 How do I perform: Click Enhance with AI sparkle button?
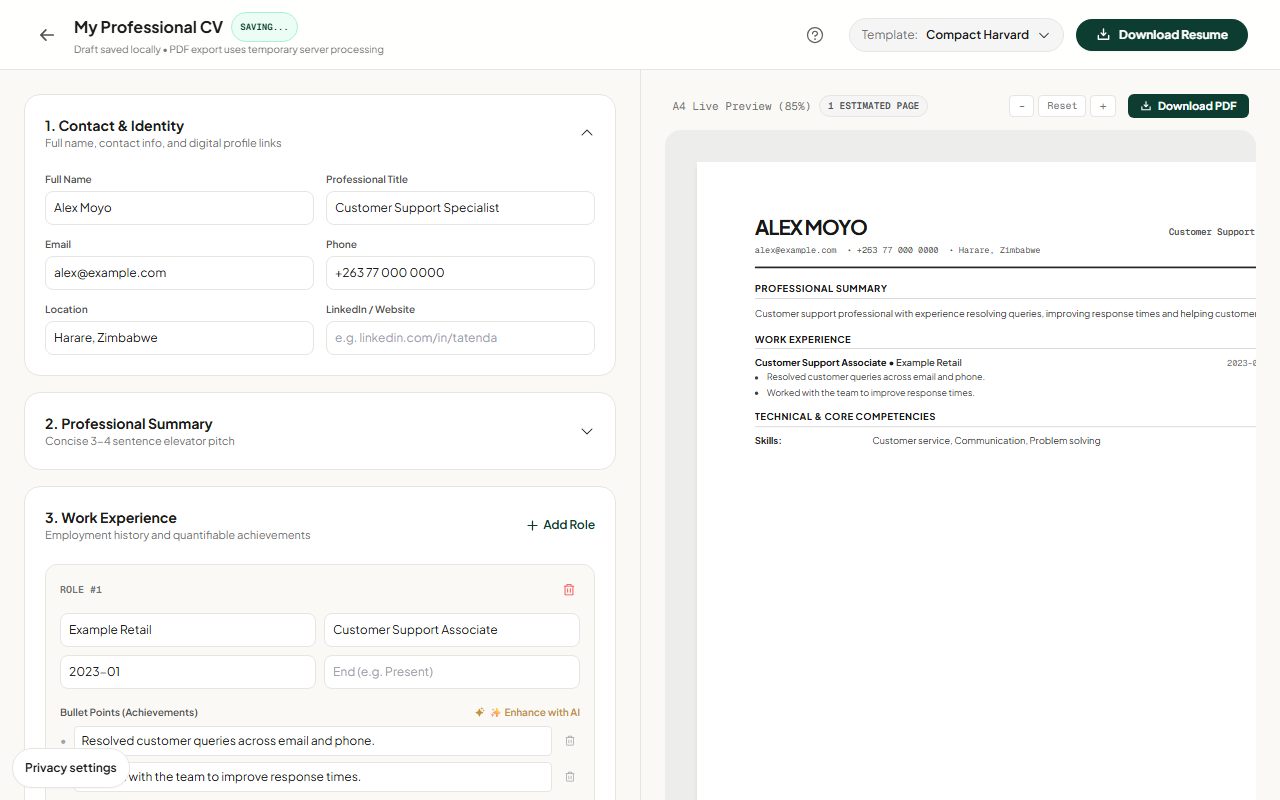click(x=527, y=713)
